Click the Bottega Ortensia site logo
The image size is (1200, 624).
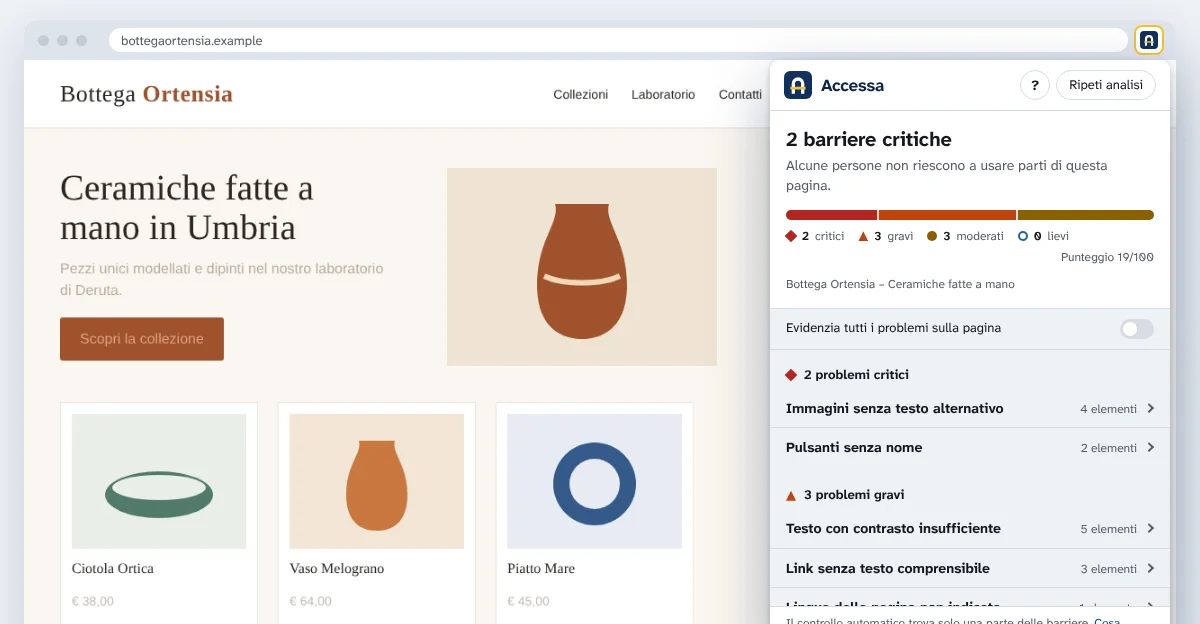click(146, 94)
